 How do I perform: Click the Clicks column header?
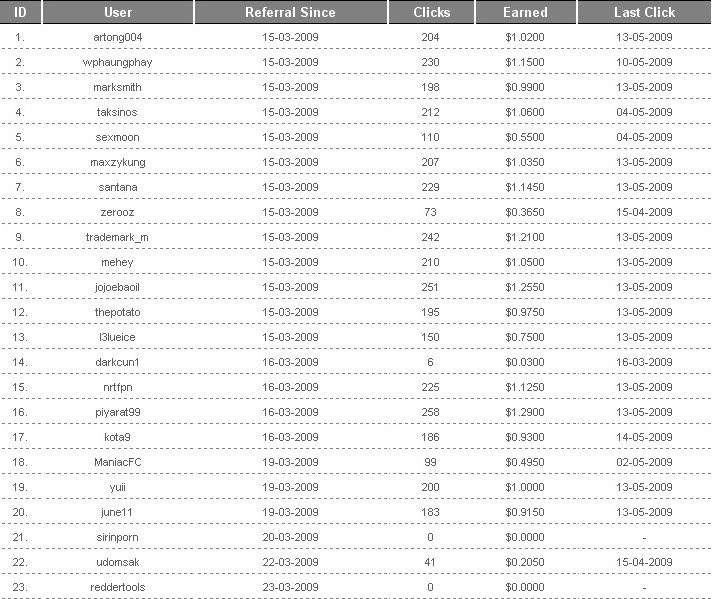click(x=431, y=12)
